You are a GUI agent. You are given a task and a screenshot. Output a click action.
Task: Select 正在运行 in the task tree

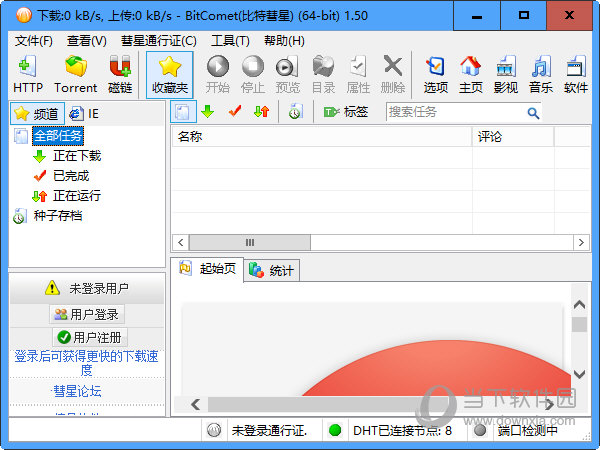(77, 196)
